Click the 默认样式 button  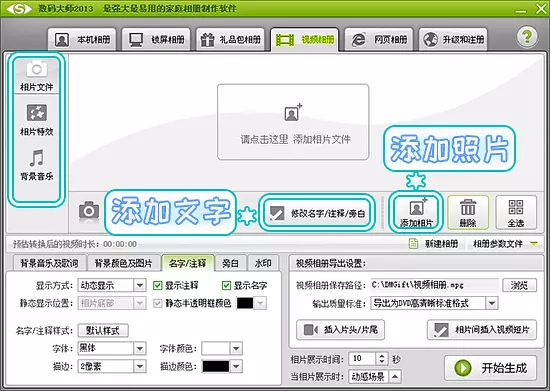(x=103, y=330)
